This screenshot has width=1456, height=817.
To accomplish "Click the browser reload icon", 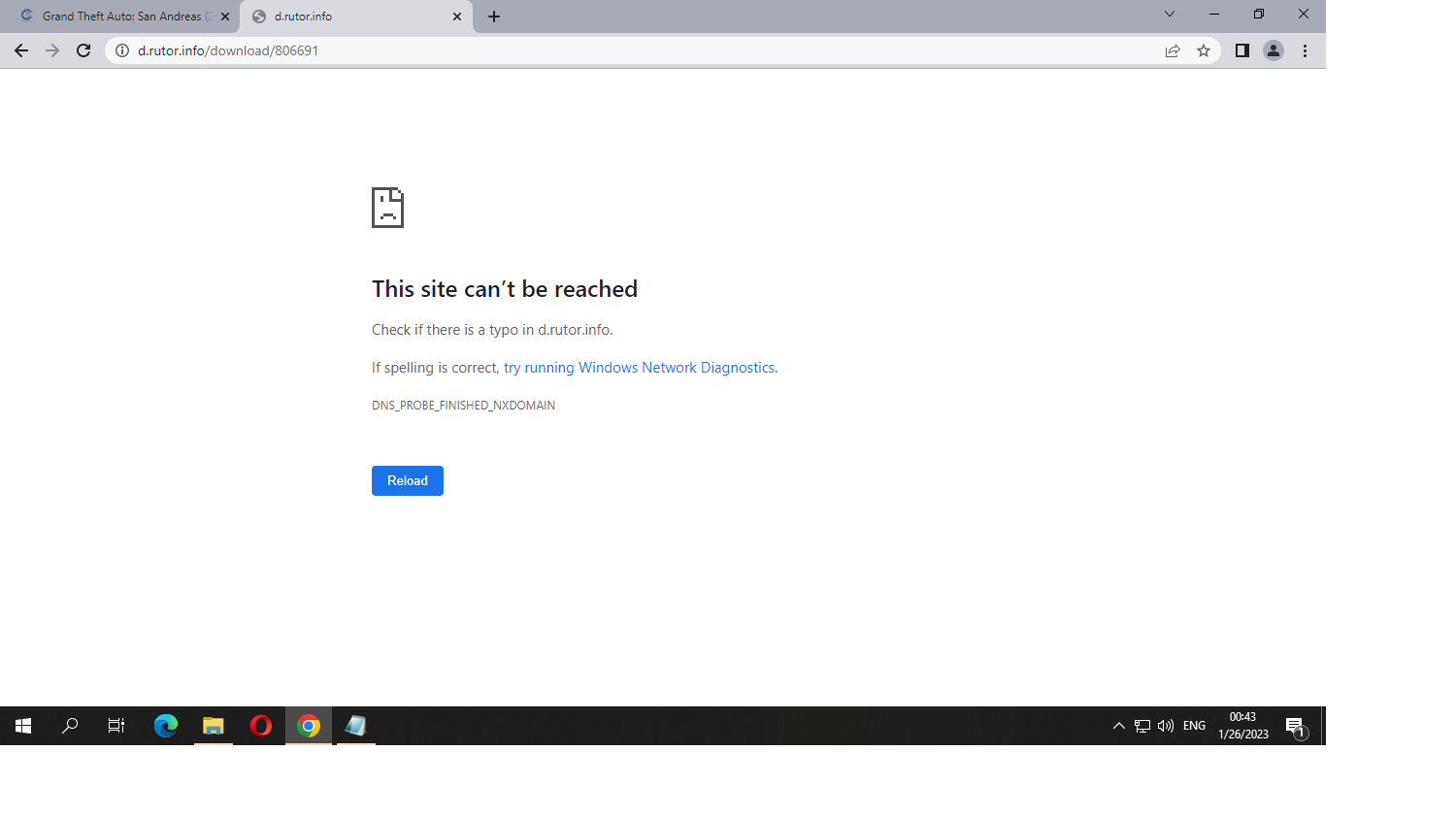I will pyautogui.click(x=83, y=50).
